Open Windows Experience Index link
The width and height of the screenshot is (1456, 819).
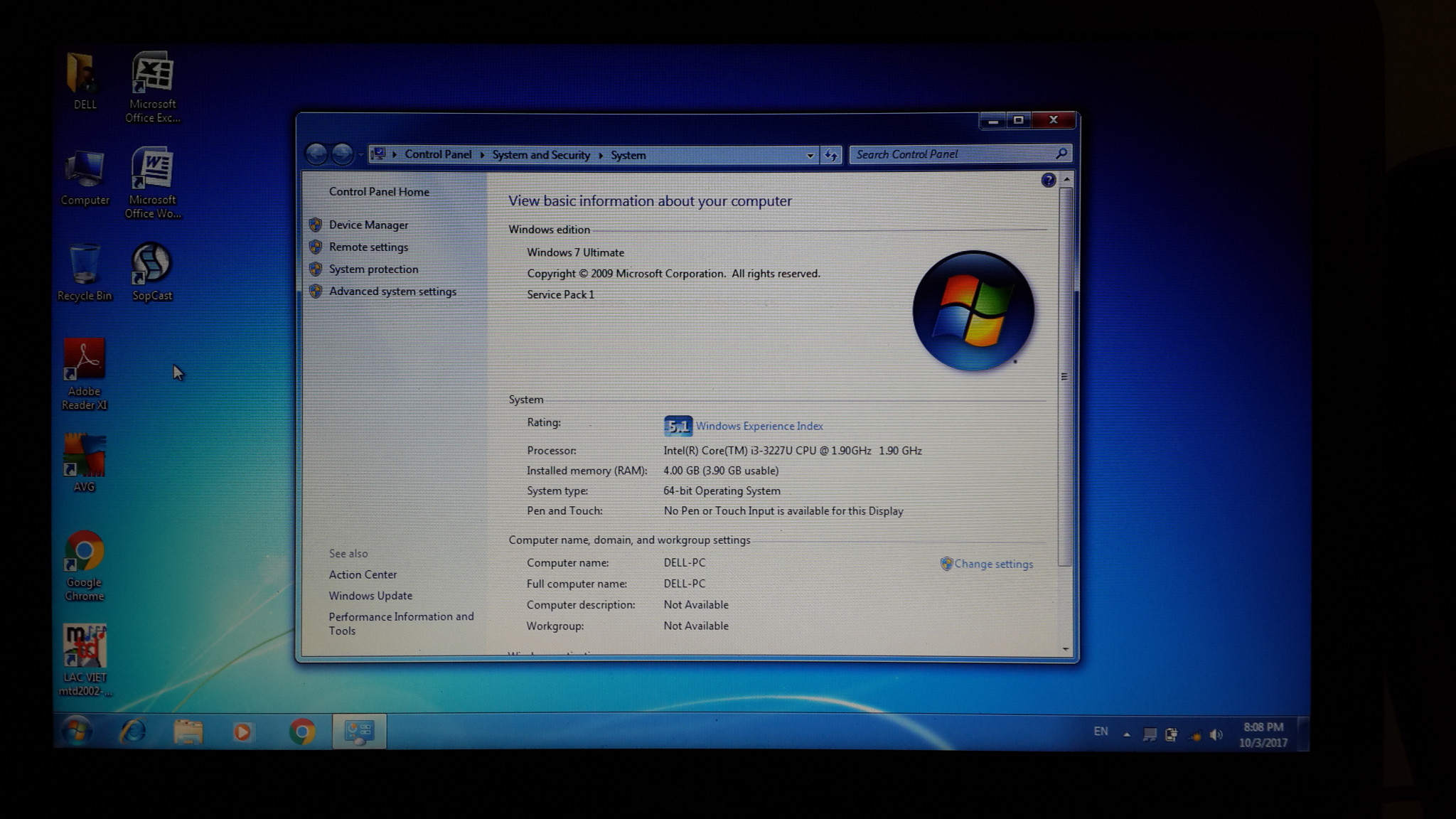(x=759, y=426)
